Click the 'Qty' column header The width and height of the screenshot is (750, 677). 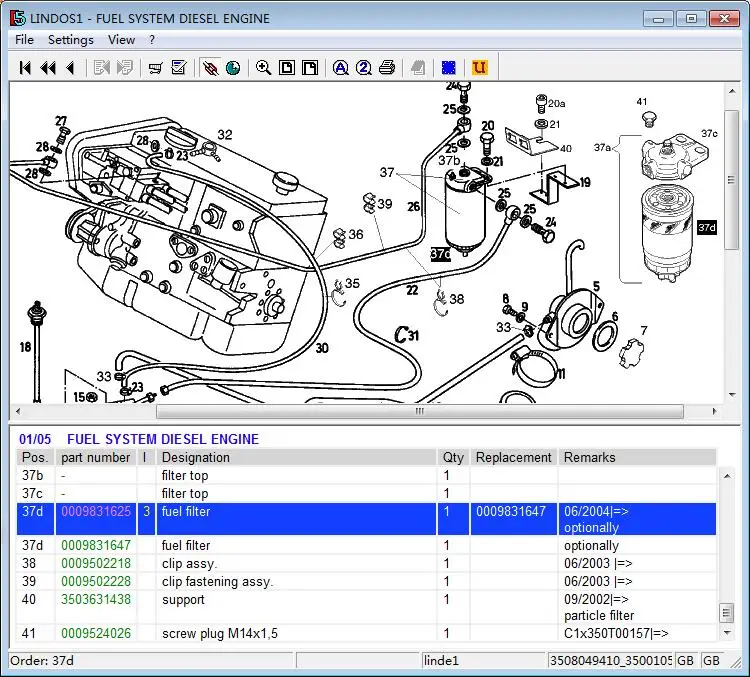click(453, 457)
